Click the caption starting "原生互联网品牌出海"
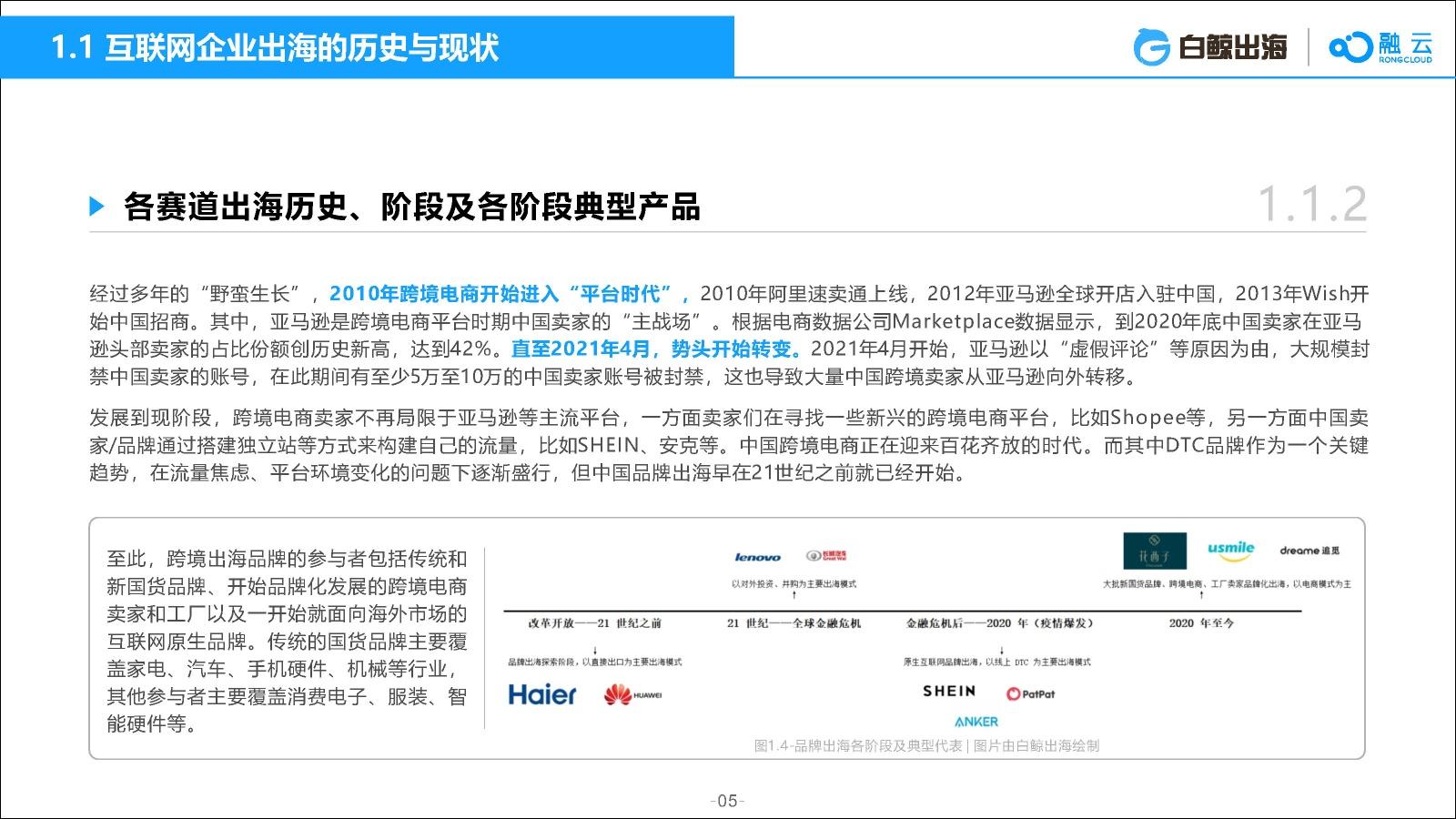Viewport: 1456px width, 819px height. point(996,662)
